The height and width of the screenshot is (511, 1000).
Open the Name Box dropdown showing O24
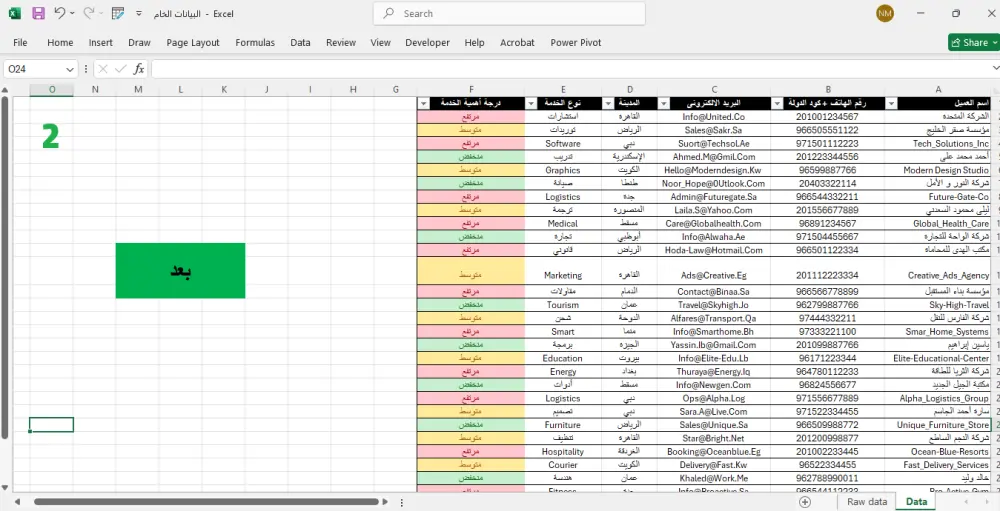(70, 69)
